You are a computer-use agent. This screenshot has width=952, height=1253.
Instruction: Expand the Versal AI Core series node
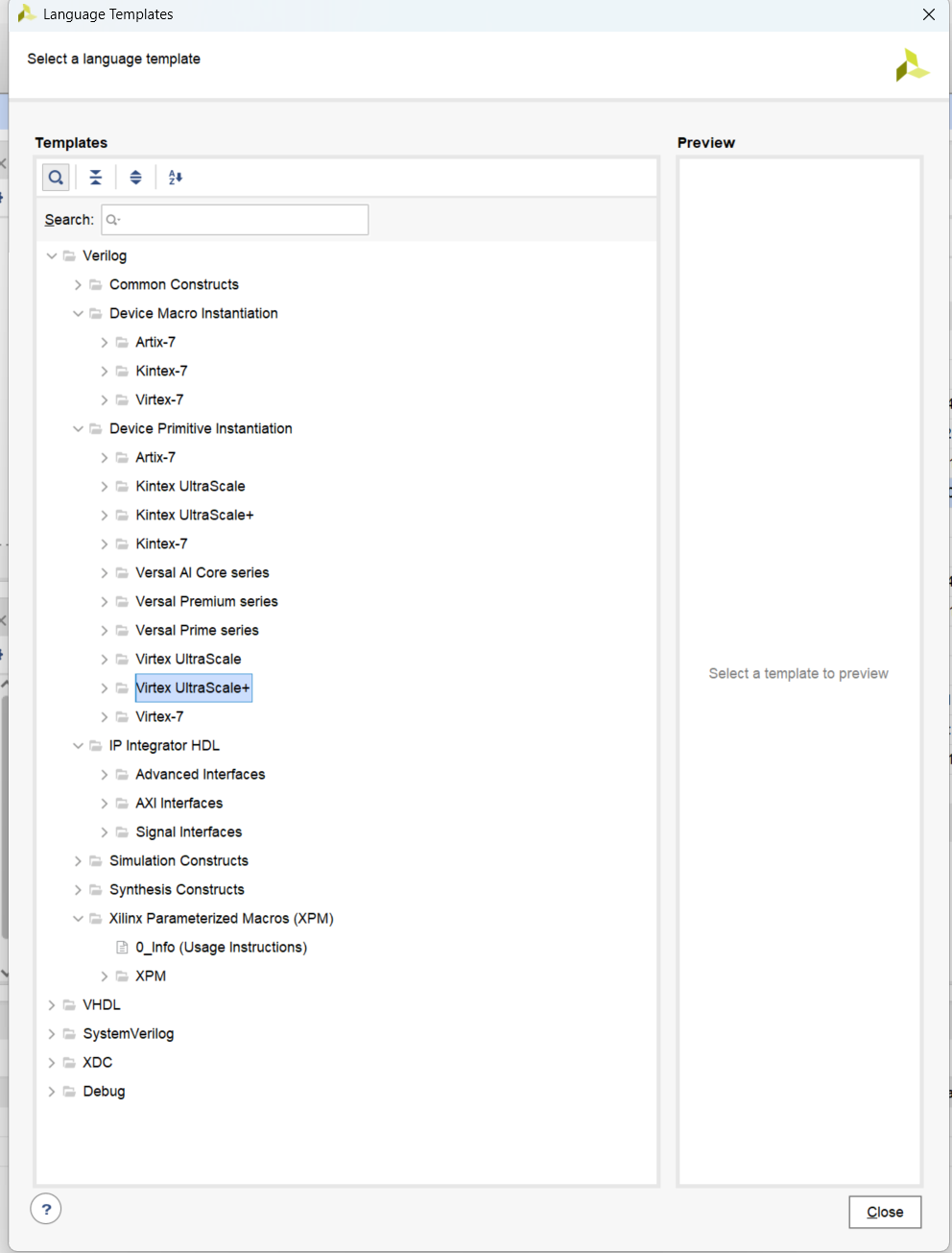pos(105,572)
